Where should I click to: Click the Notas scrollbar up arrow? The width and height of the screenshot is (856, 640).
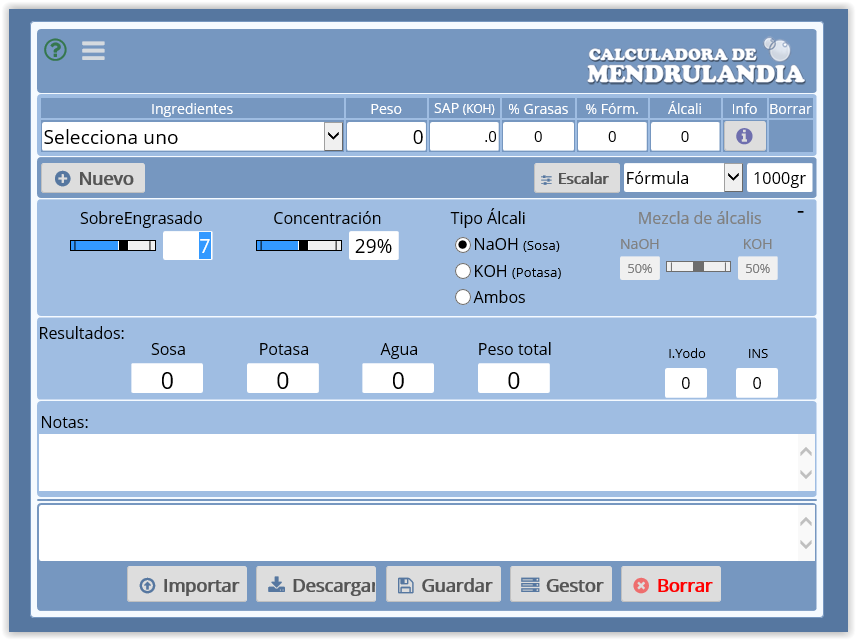806,452
